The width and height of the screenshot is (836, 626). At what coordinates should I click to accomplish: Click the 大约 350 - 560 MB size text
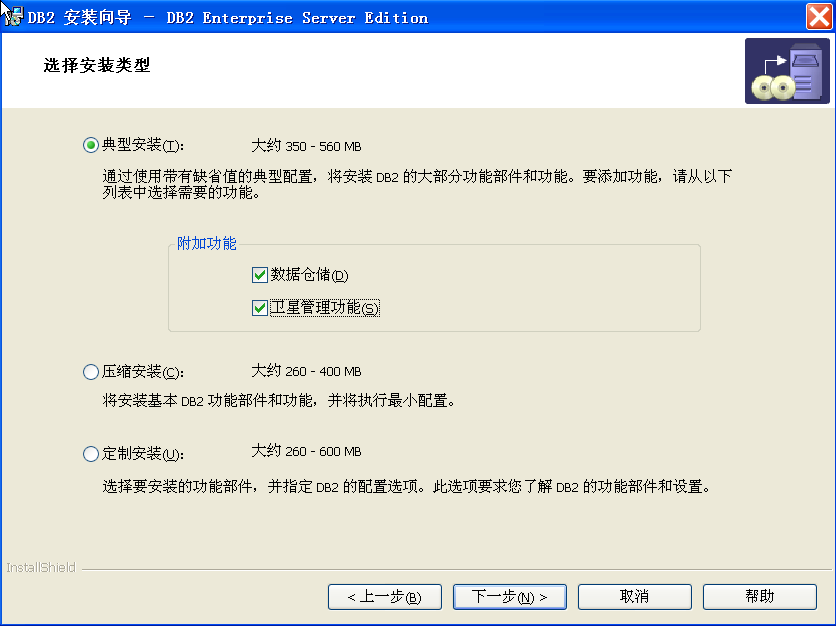pos(306,146)
